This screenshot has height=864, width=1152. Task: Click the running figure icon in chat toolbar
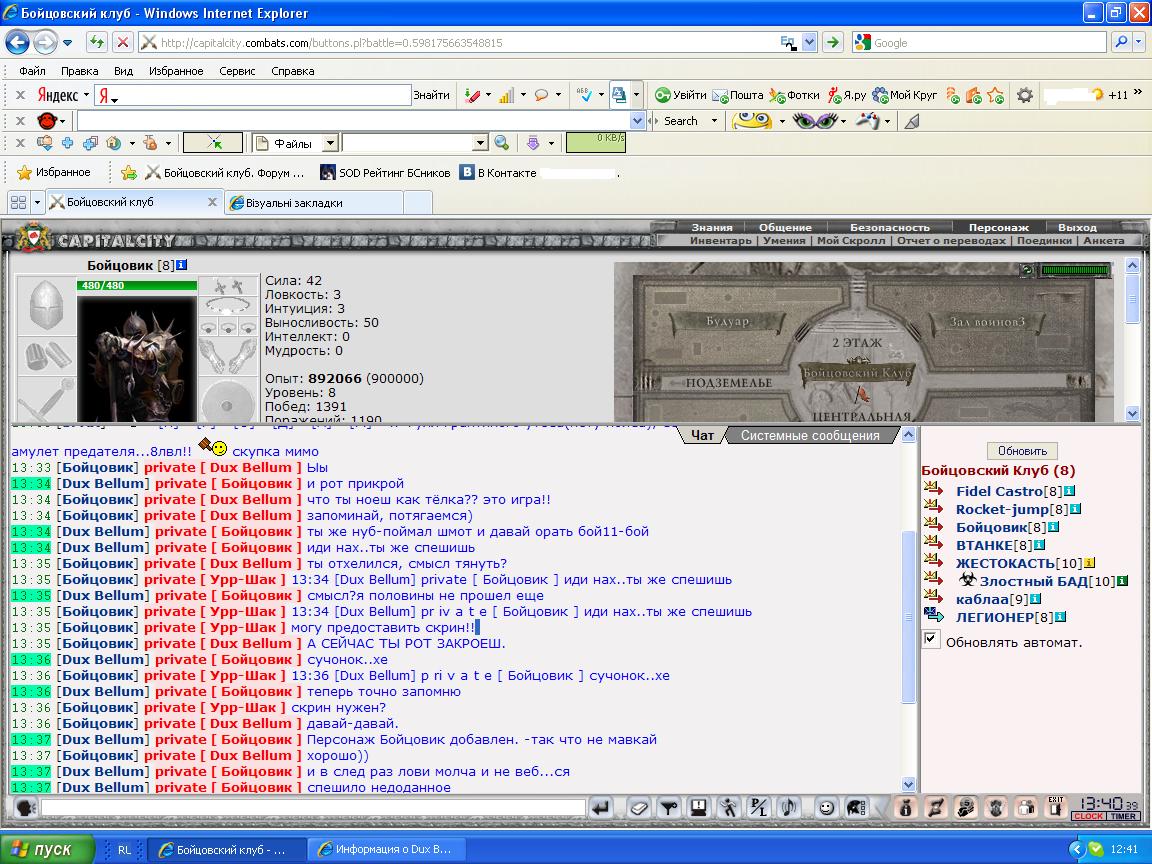(728, 808)
